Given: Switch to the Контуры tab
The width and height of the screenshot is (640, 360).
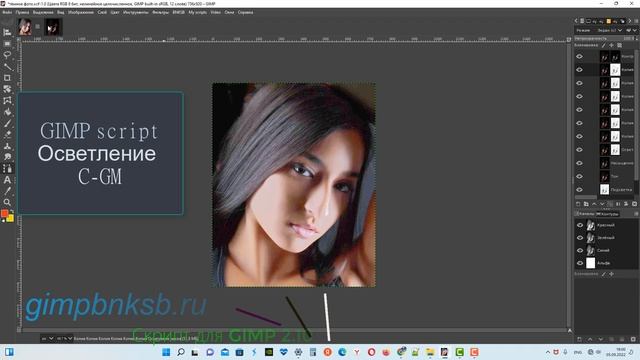Looking at the screenshot, I should tap(608, 214).
